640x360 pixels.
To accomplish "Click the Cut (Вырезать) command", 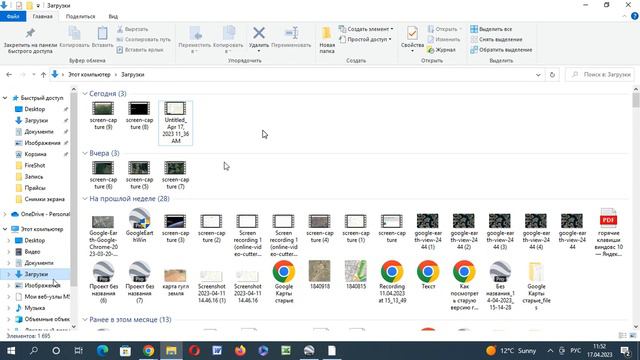I will (x=132, y=29).
